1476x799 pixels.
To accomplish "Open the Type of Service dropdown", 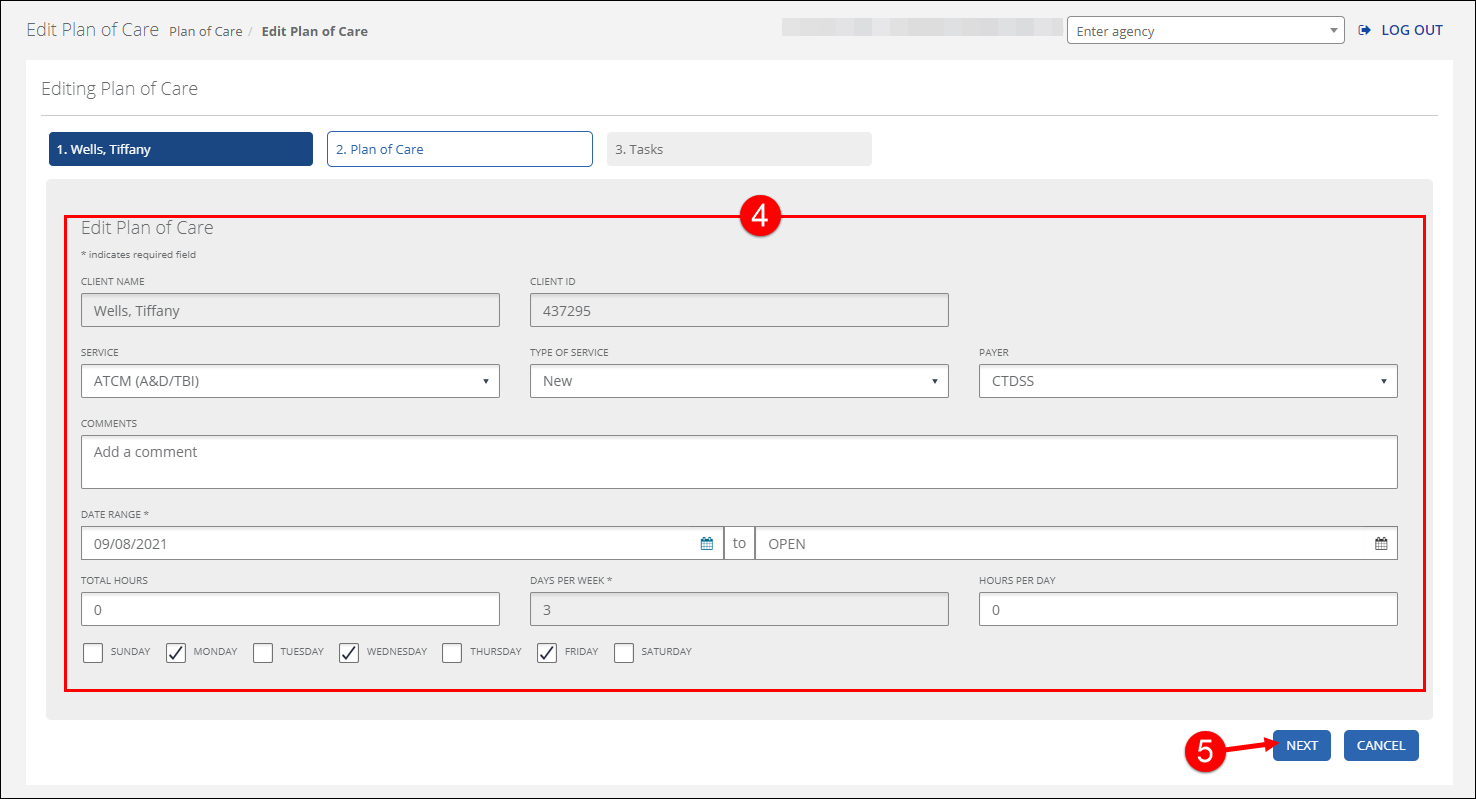I will (739, 381).
